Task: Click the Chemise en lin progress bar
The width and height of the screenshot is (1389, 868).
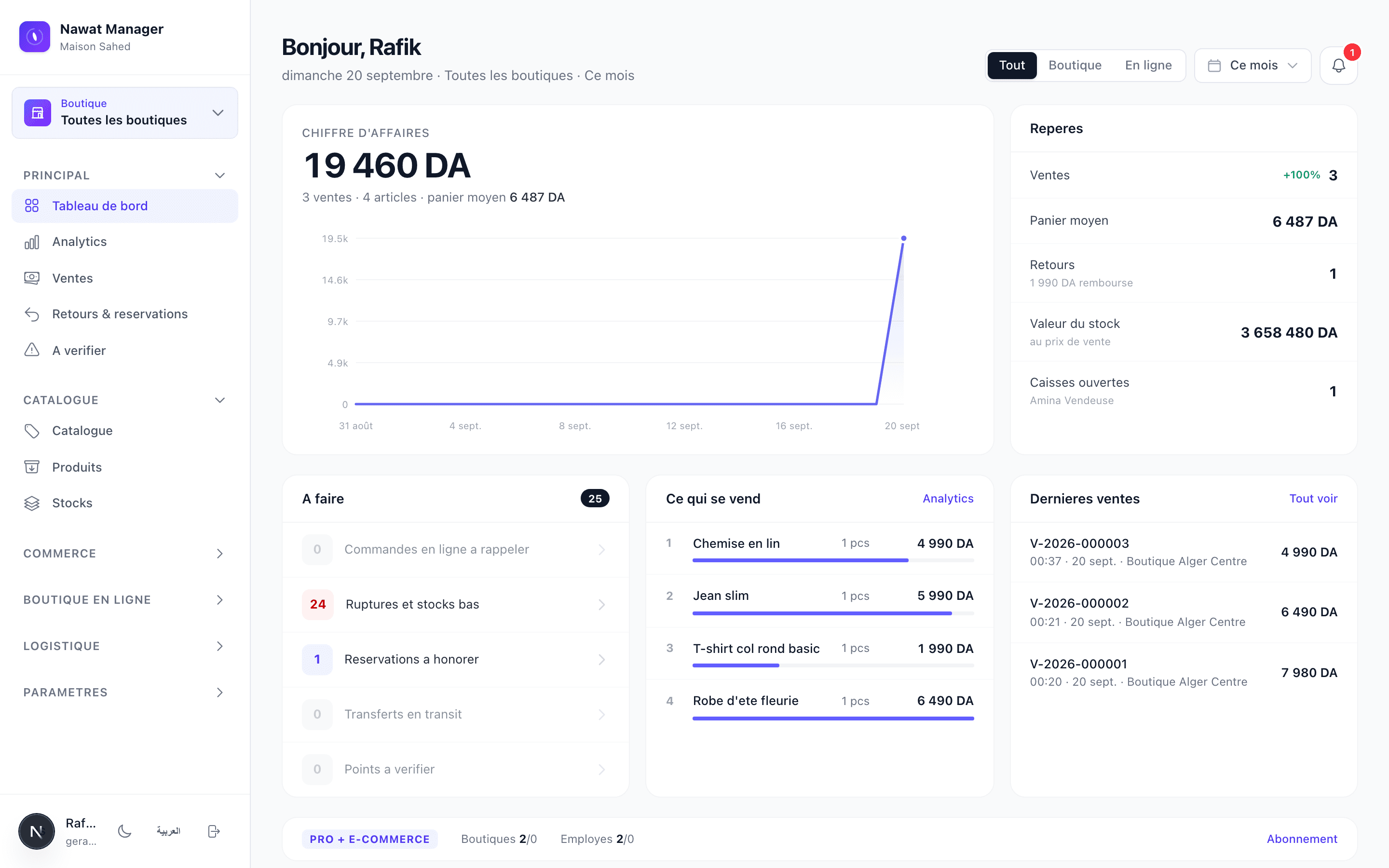Action: coord(833,560)
